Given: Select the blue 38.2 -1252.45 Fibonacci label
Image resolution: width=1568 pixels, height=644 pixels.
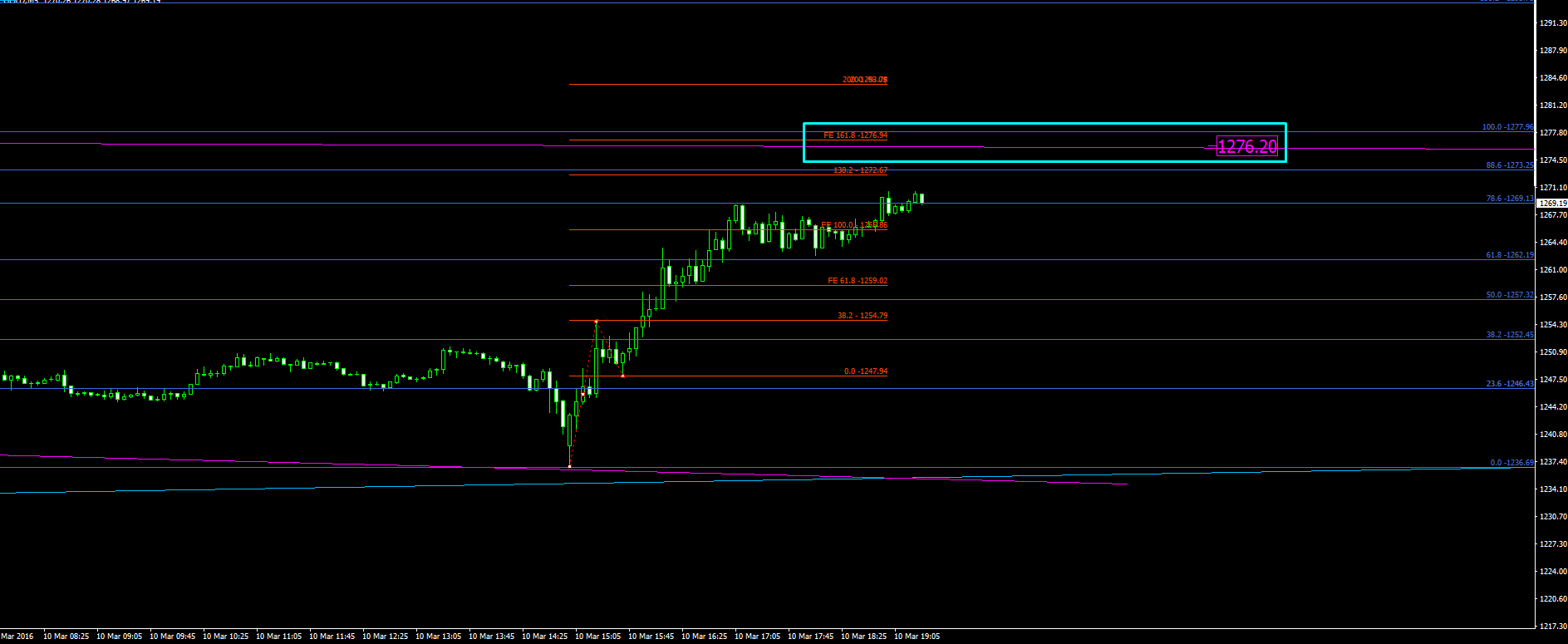Looking at the screenshot, I should (x=1510, y=335).
